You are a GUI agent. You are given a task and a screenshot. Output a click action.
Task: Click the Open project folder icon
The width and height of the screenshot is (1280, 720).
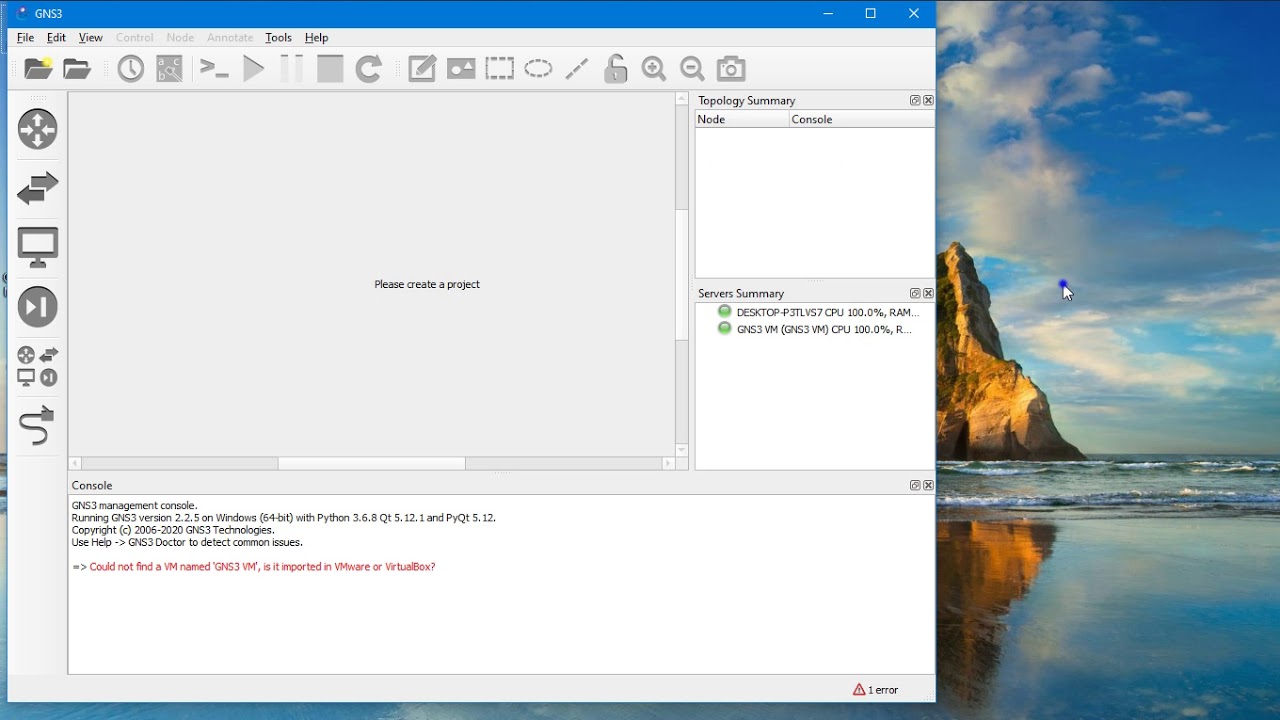[x=77, y=68]
